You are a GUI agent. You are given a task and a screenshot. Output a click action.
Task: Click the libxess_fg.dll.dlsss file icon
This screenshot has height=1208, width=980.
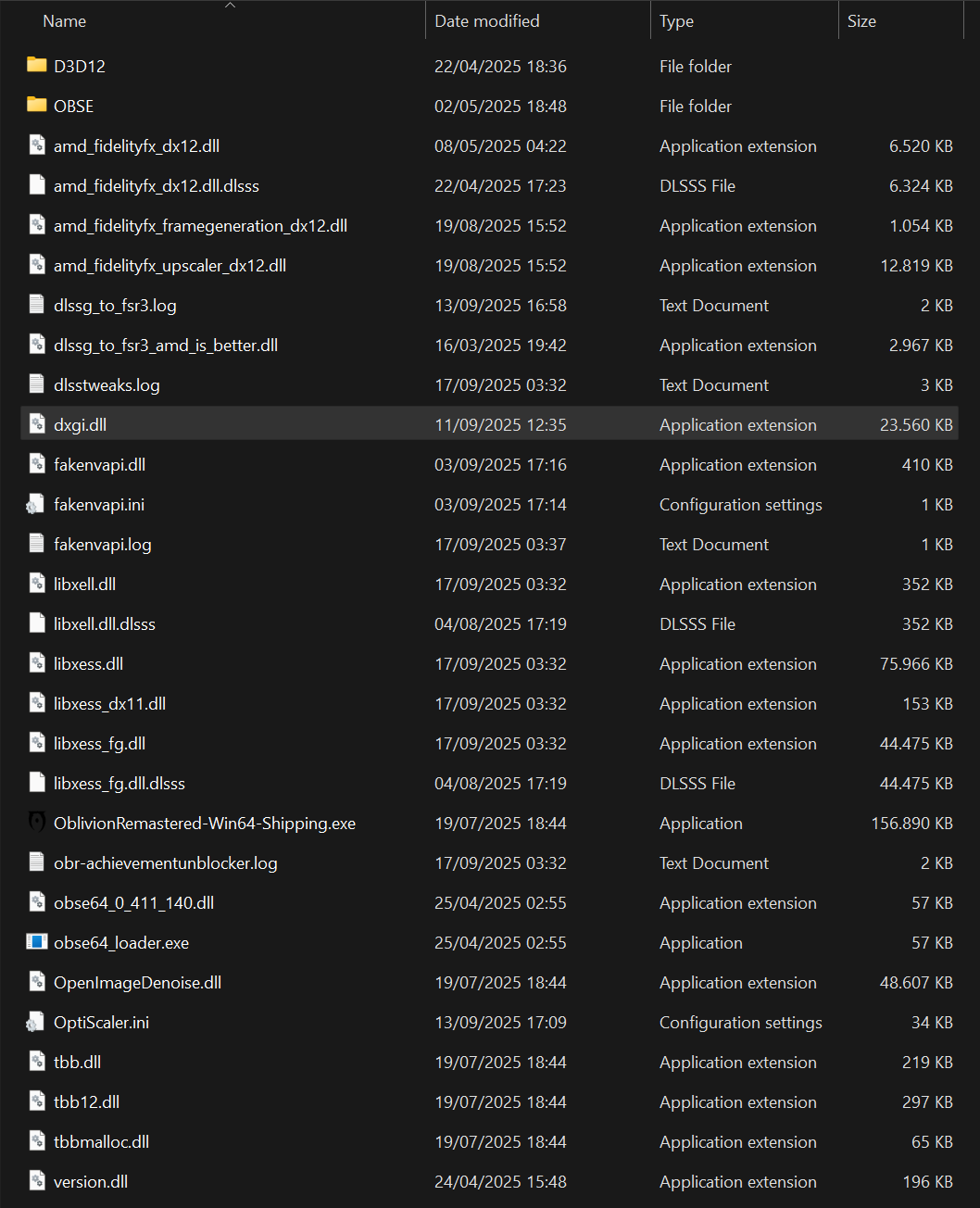tap(37, 783)
